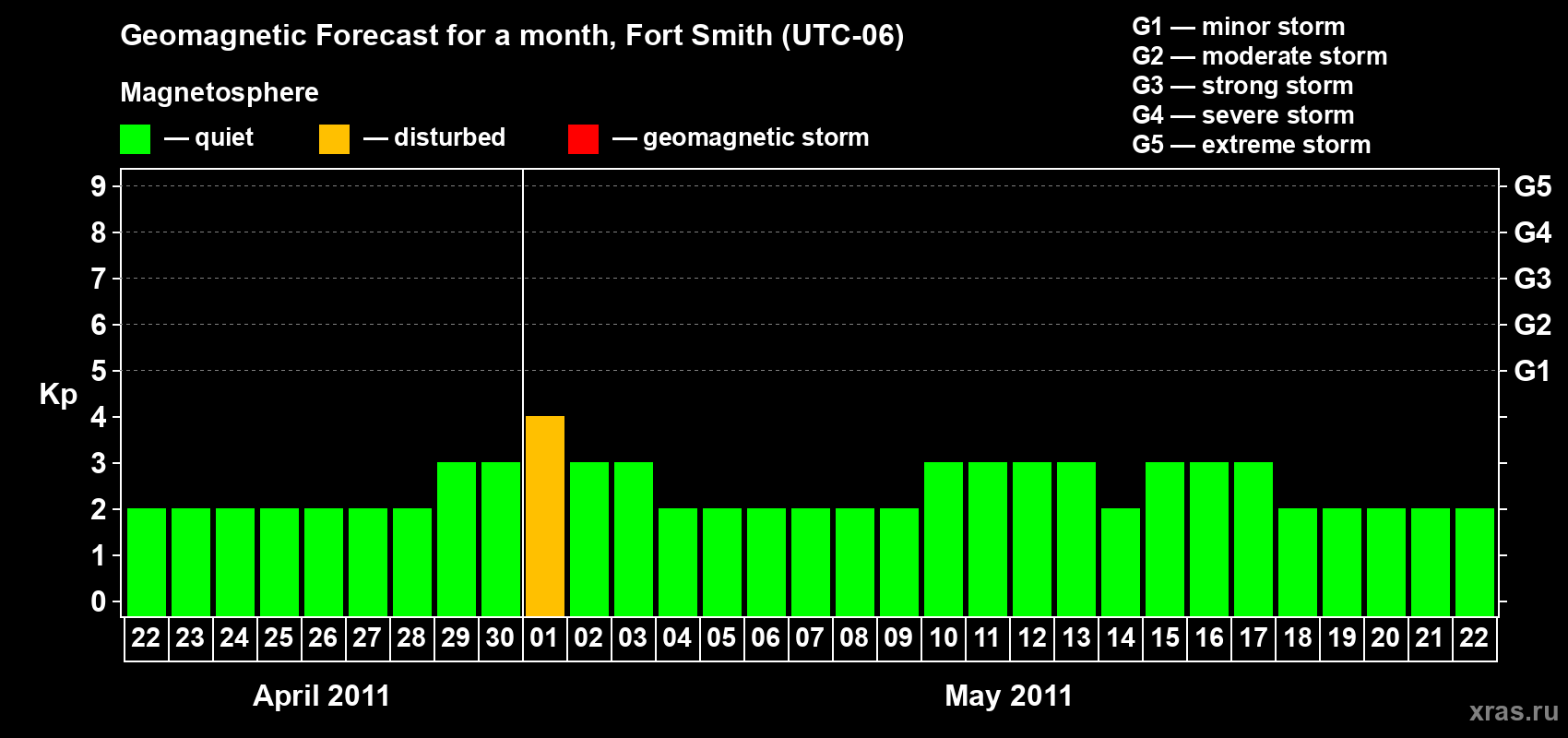Select the green bar for April 29
1568x738 pixels.
pos(457,540)
